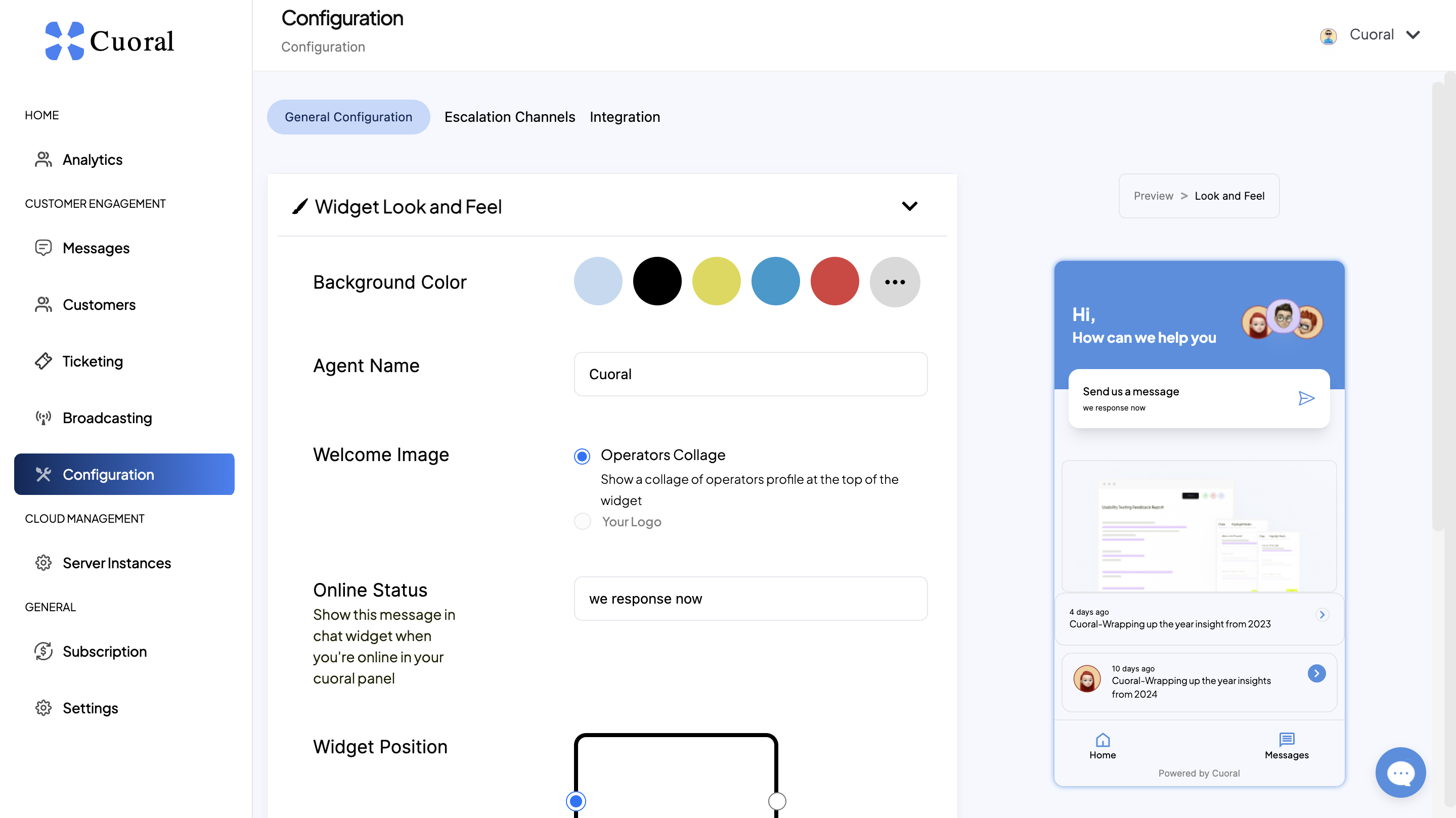This screenshot has width=1456, height=818.
Task: Pick the red background color swatch
Action: pos(834,281)
